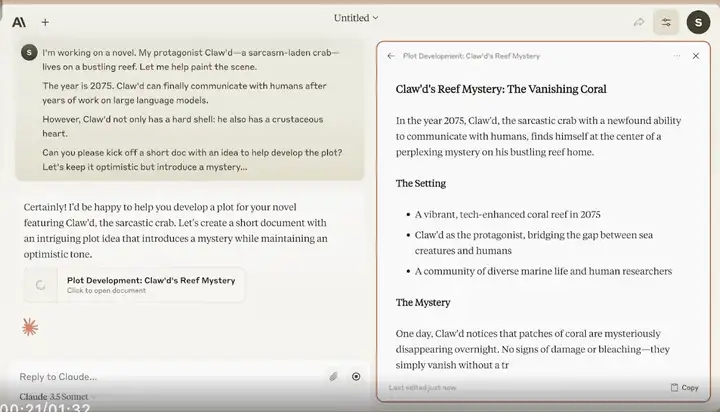This screenshot has height=412, width=720.
Task: Go back using artifact panel arrow
Action: 391,56
